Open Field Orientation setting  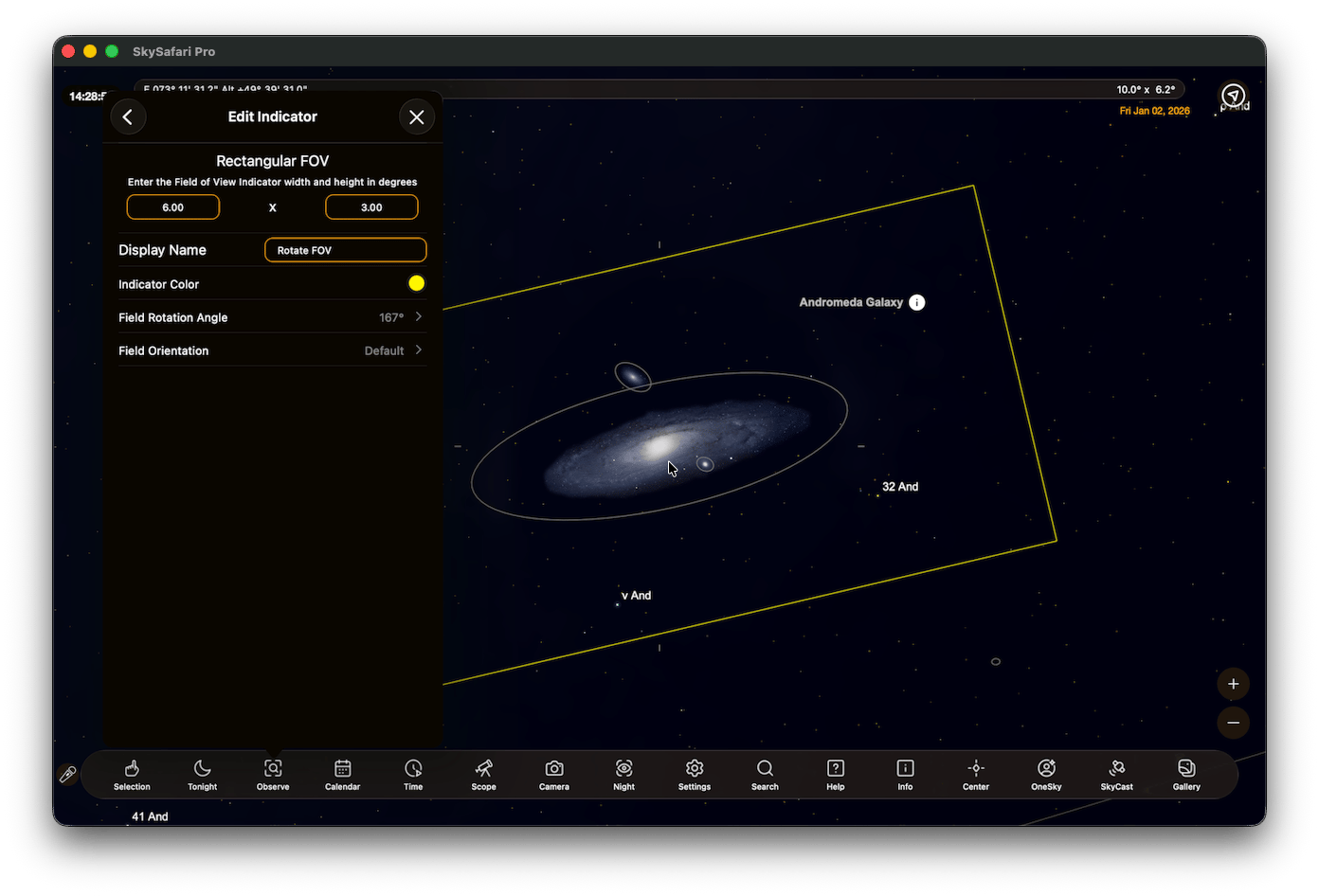pos(272,350)
